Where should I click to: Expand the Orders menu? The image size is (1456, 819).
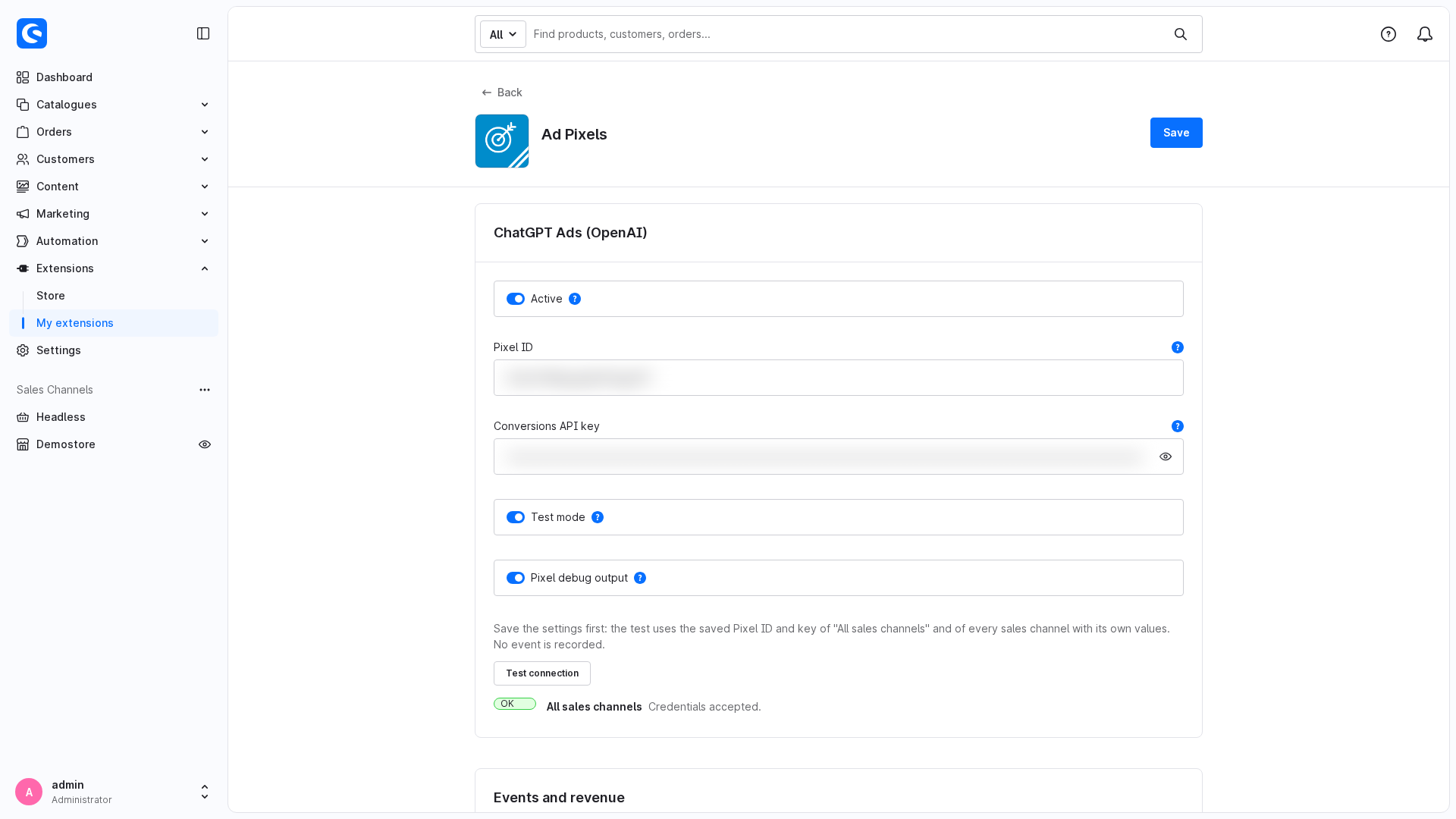pos(114,132)
